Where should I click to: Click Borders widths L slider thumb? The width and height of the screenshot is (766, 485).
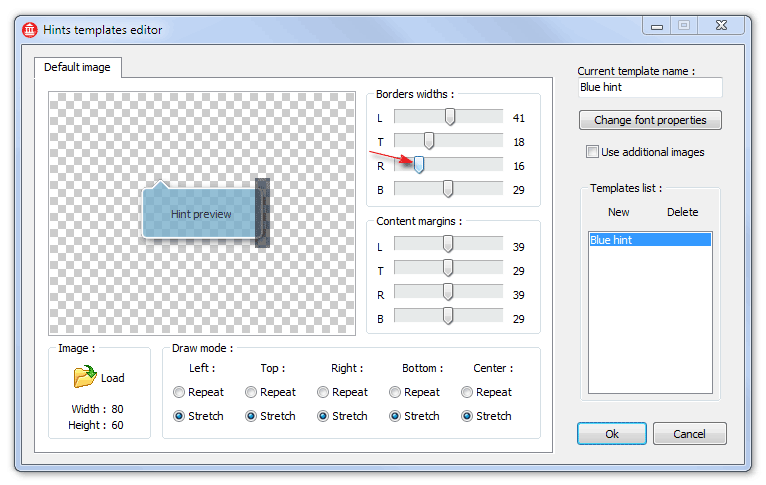[x=450, y=117]
